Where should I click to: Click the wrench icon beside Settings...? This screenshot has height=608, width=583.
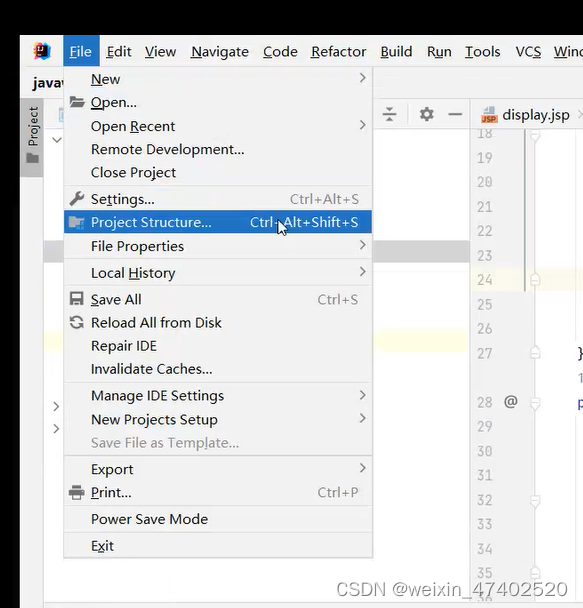tap(77, 199)
